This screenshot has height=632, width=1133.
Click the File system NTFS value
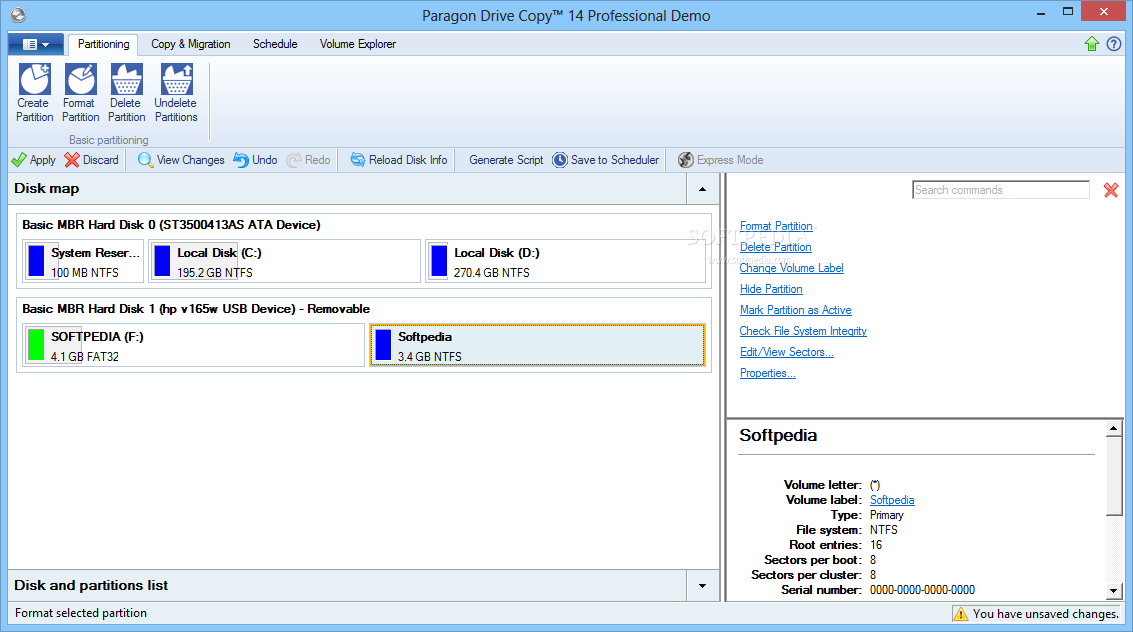pos(884,530)
